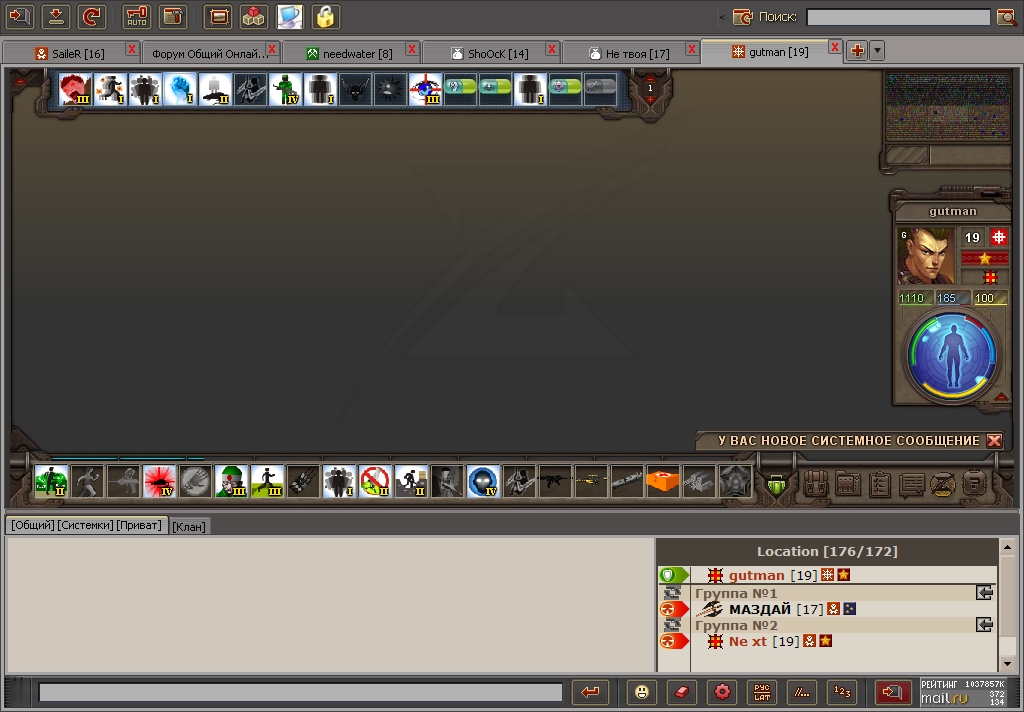Viewport: 1024px width, 712px height.
Task: Switch to the [Клан] chat tab
Action: (x=189, y=526)
